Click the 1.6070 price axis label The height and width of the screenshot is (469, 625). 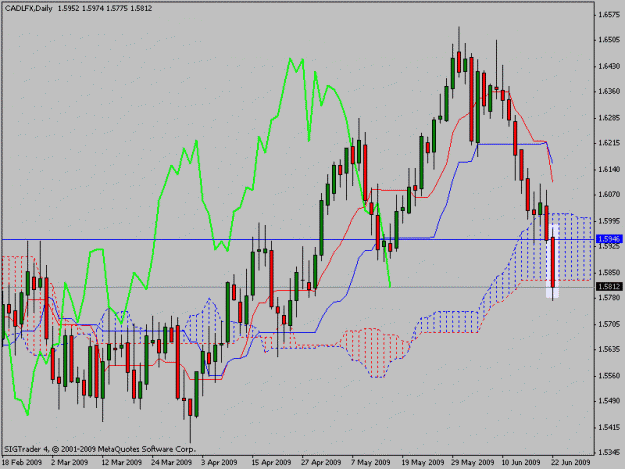click(609, 194)
